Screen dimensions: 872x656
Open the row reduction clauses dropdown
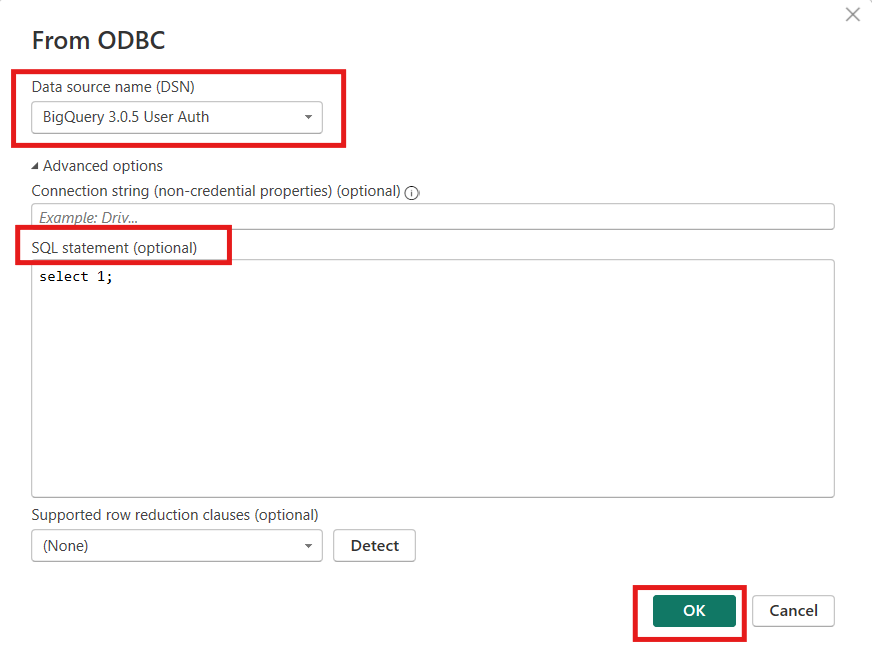pyautogui.click(x=177, y=545)
